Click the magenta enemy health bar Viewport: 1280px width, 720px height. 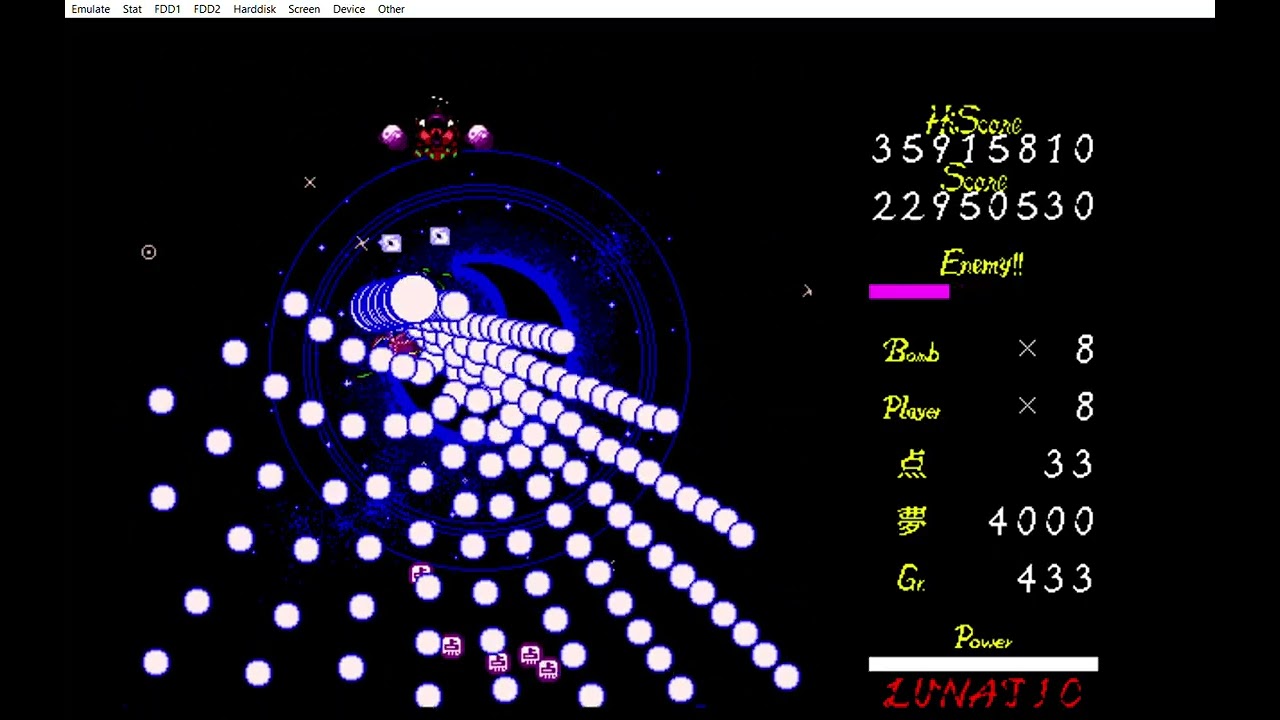coord(909,291)
